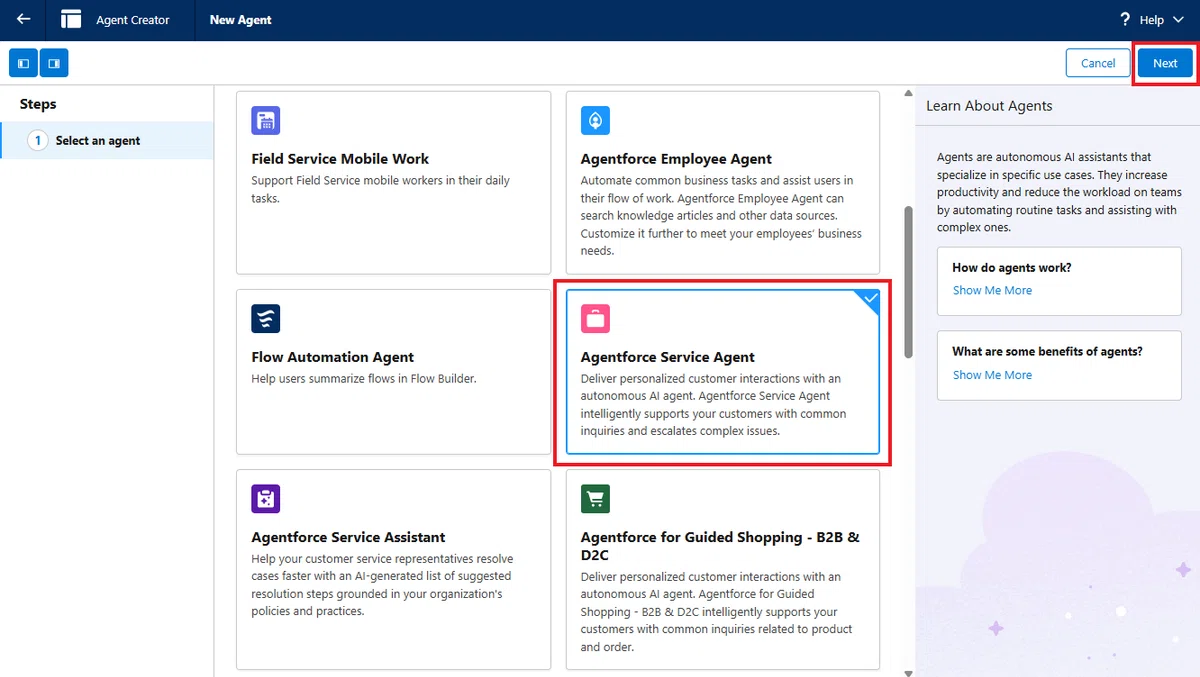1200x677 pixels.
Task: Click the Agent Creator label
Action: point(133,20)
